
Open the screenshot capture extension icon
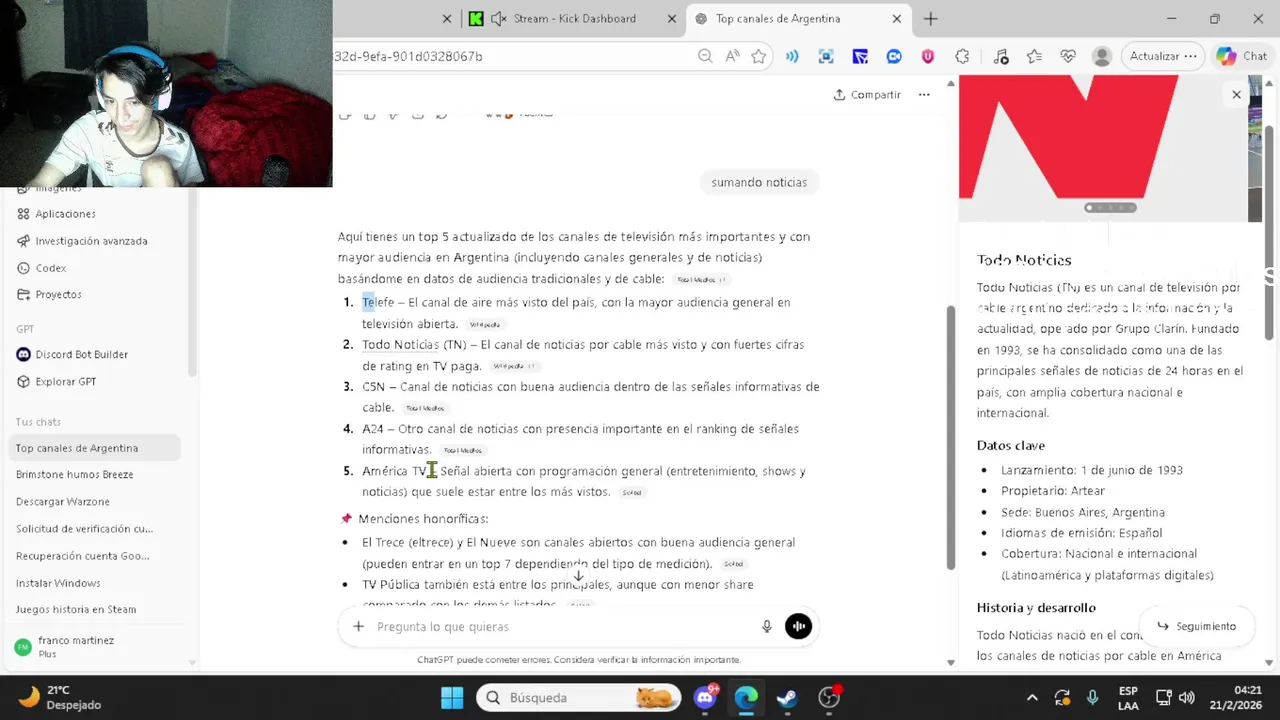point(826,57)
